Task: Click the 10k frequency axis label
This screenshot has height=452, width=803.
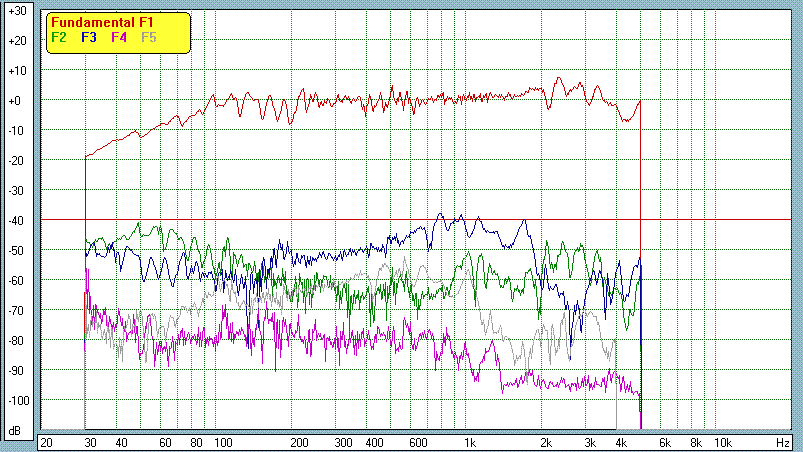Action: (723, 443)
